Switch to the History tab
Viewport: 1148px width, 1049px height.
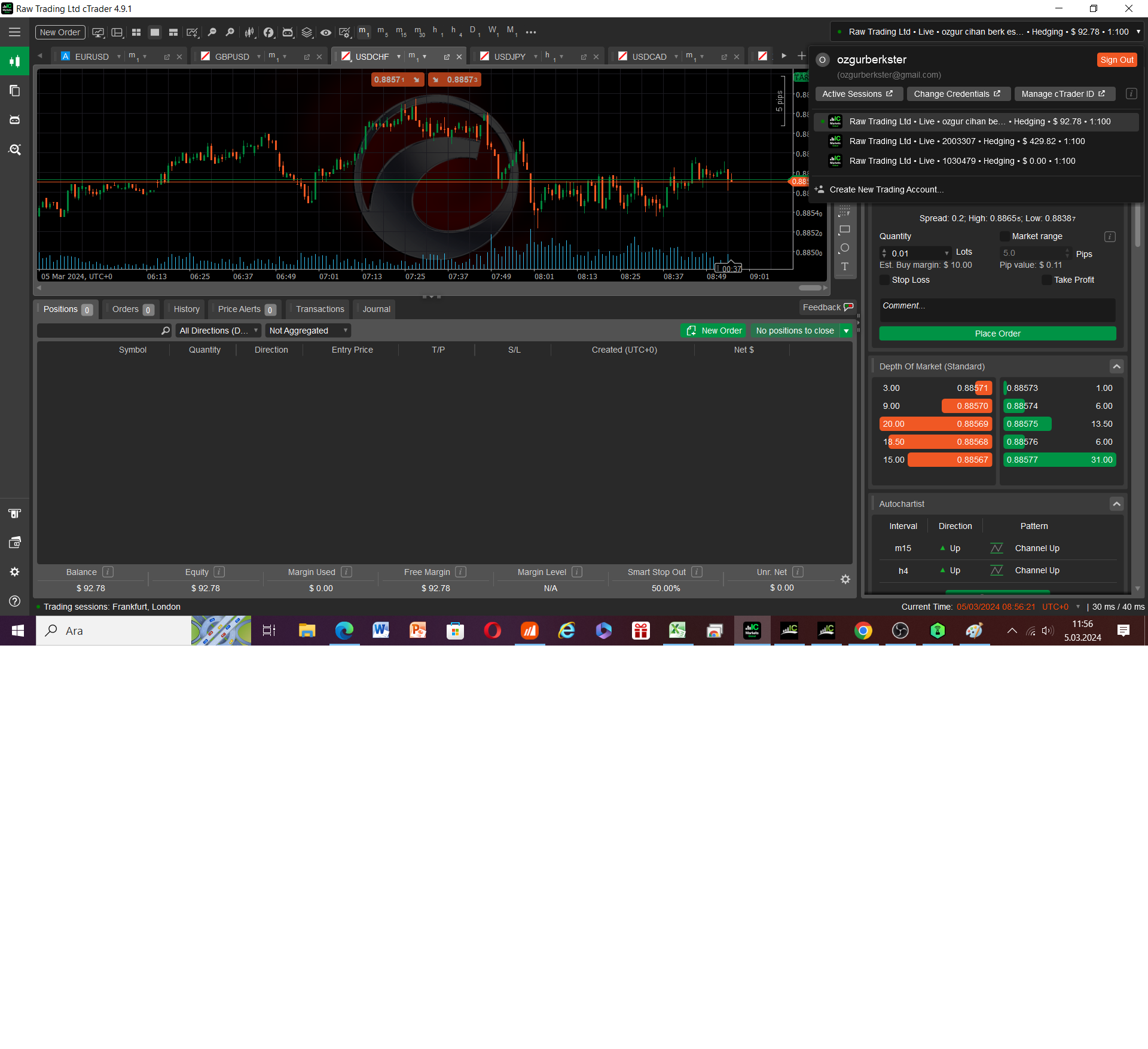186,309
